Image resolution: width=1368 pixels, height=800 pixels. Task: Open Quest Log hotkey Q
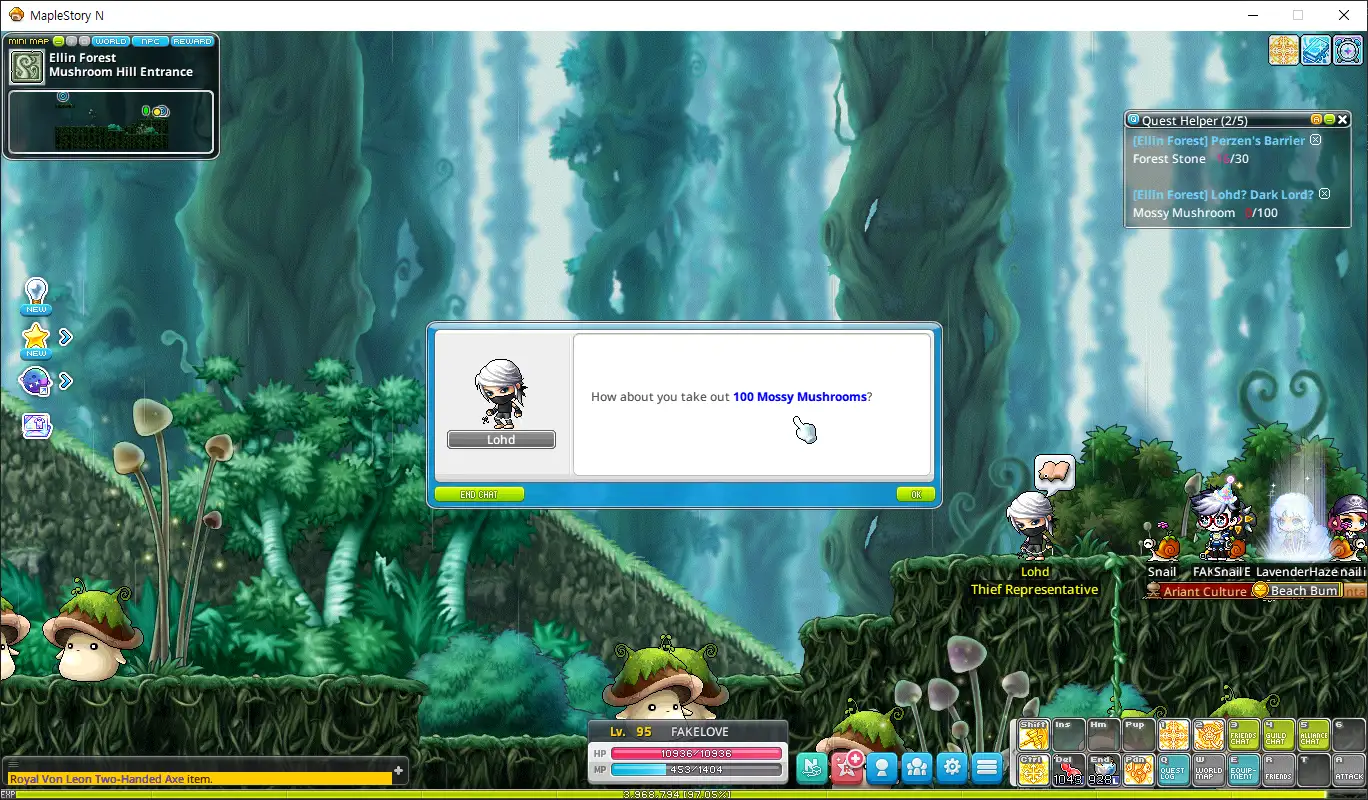click(x=1174, y=770)
